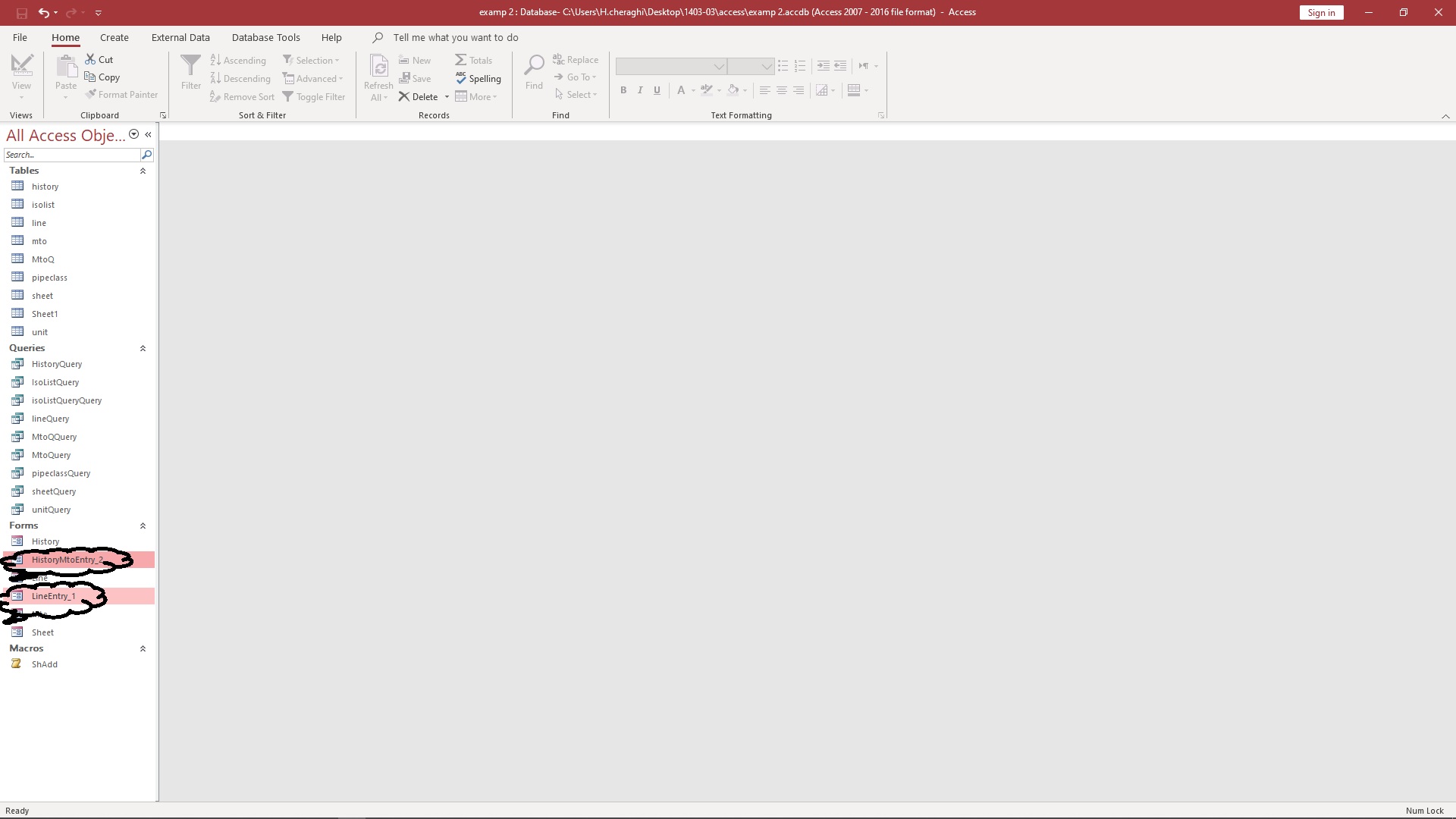Collapse the Tables group
The width and height of the screenshot is (1456, 819).
pyautogui.click(x=143, y=171)
